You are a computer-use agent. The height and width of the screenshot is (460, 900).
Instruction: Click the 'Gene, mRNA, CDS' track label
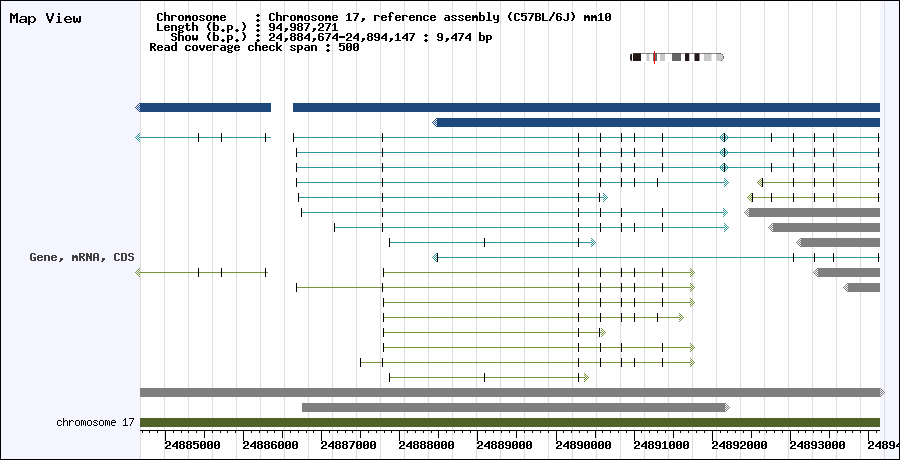[82, 257]
